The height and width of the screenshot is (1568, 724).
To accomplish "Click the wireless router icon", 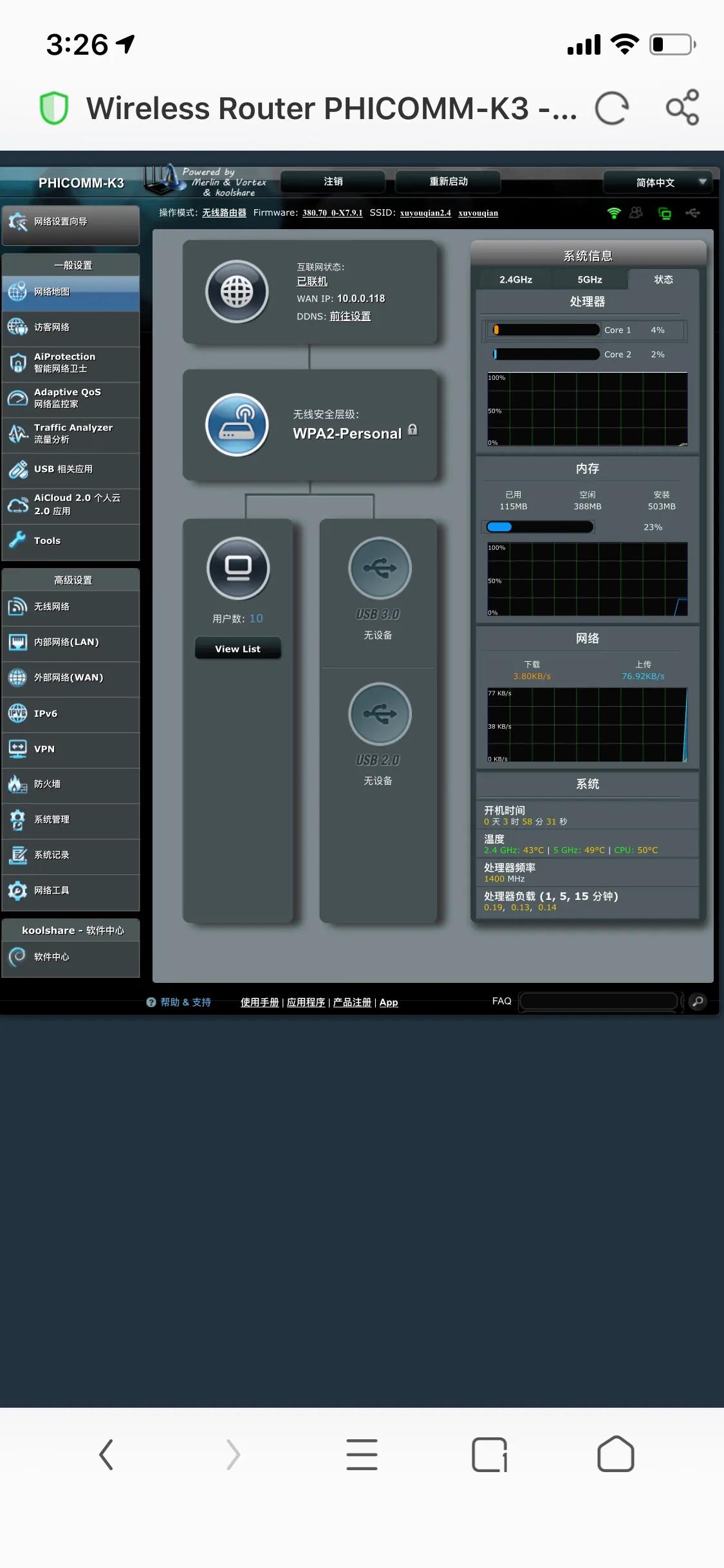I will click(x=237, y=425).
